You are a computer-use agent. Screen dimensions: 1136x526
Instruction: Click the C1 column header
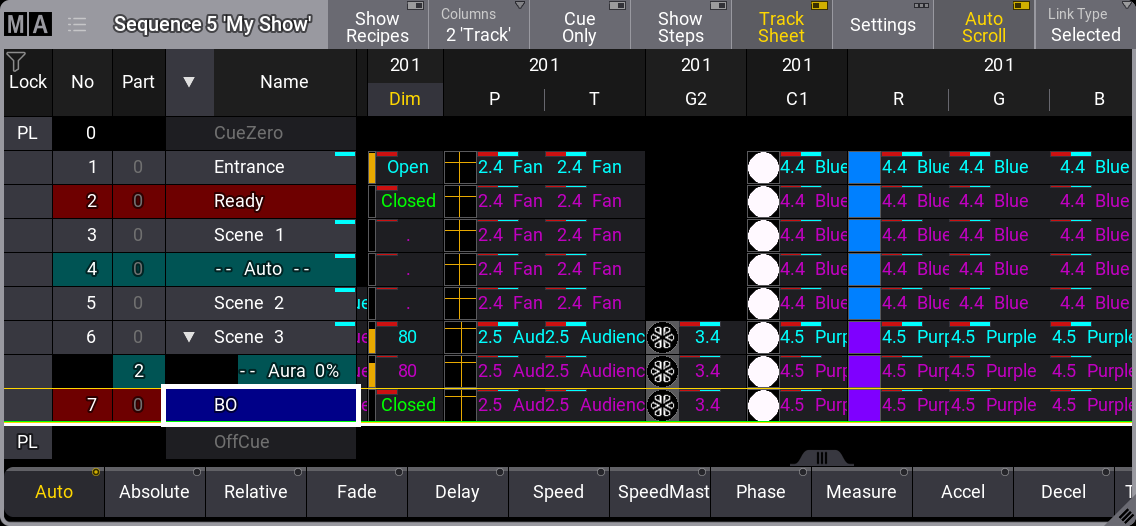tap(797, 99)
